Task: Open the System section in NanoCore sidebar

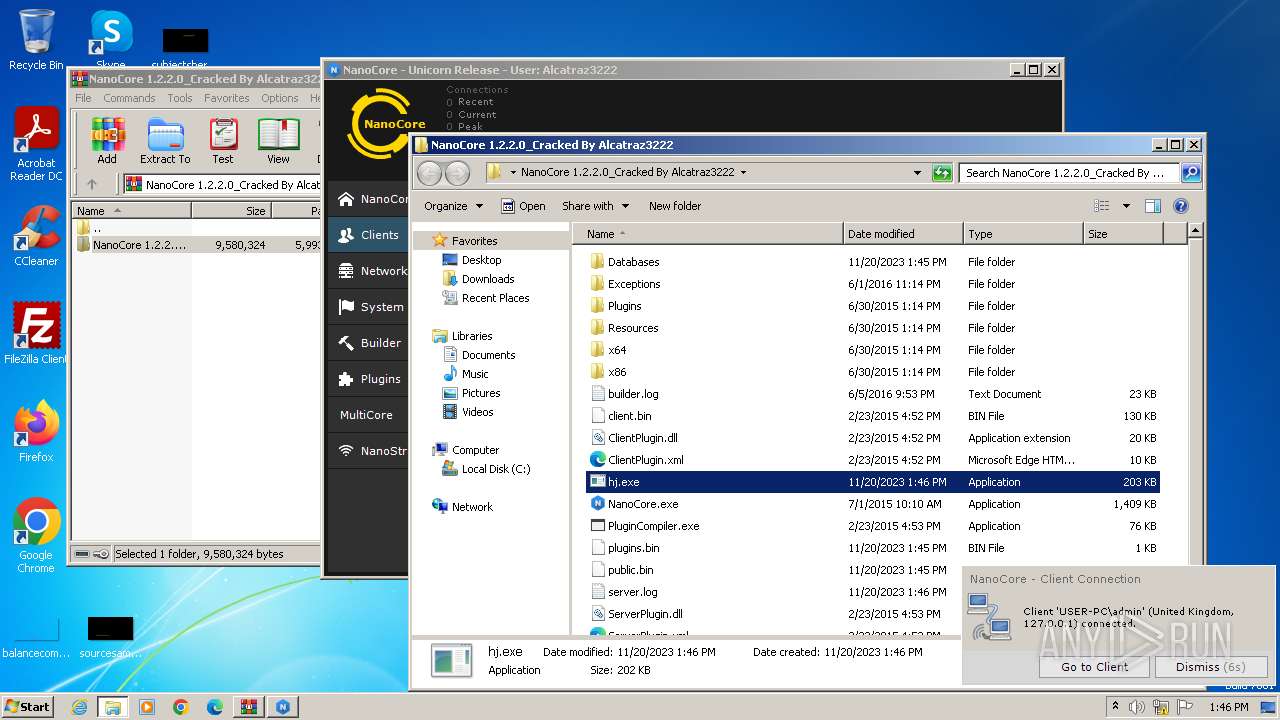Action: pos(368,307)
